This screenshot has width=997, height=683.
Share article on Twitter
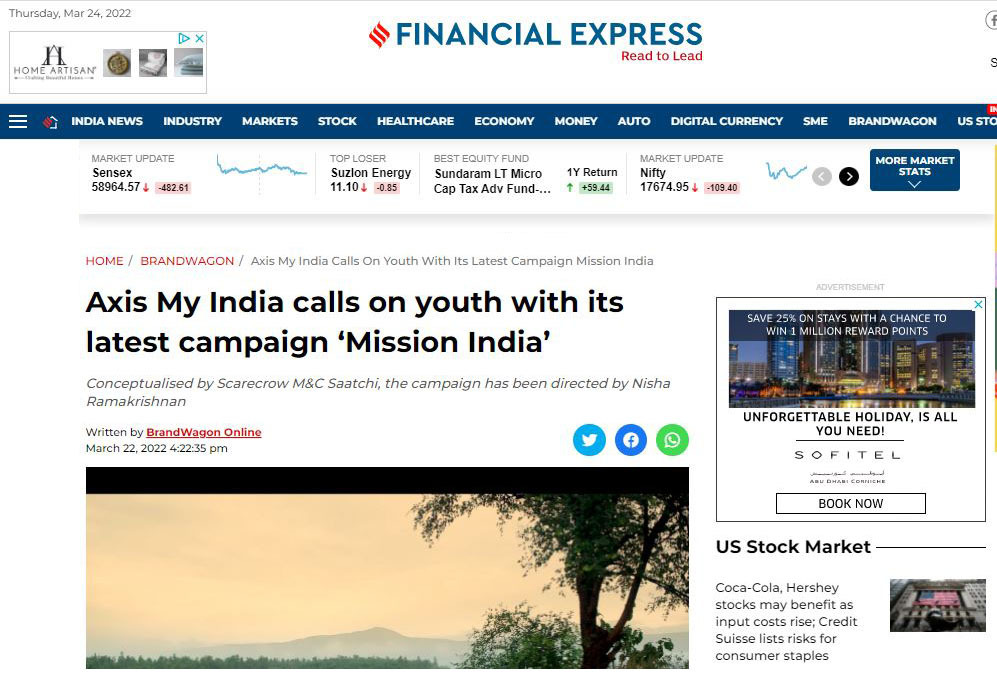(x=589, y=440)
